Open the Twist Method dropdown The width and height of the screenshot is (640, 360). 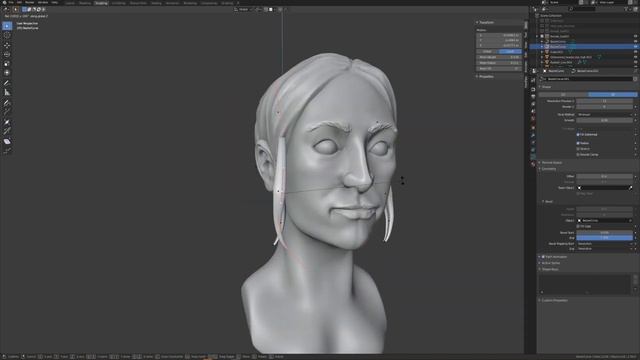click(604, 115)
